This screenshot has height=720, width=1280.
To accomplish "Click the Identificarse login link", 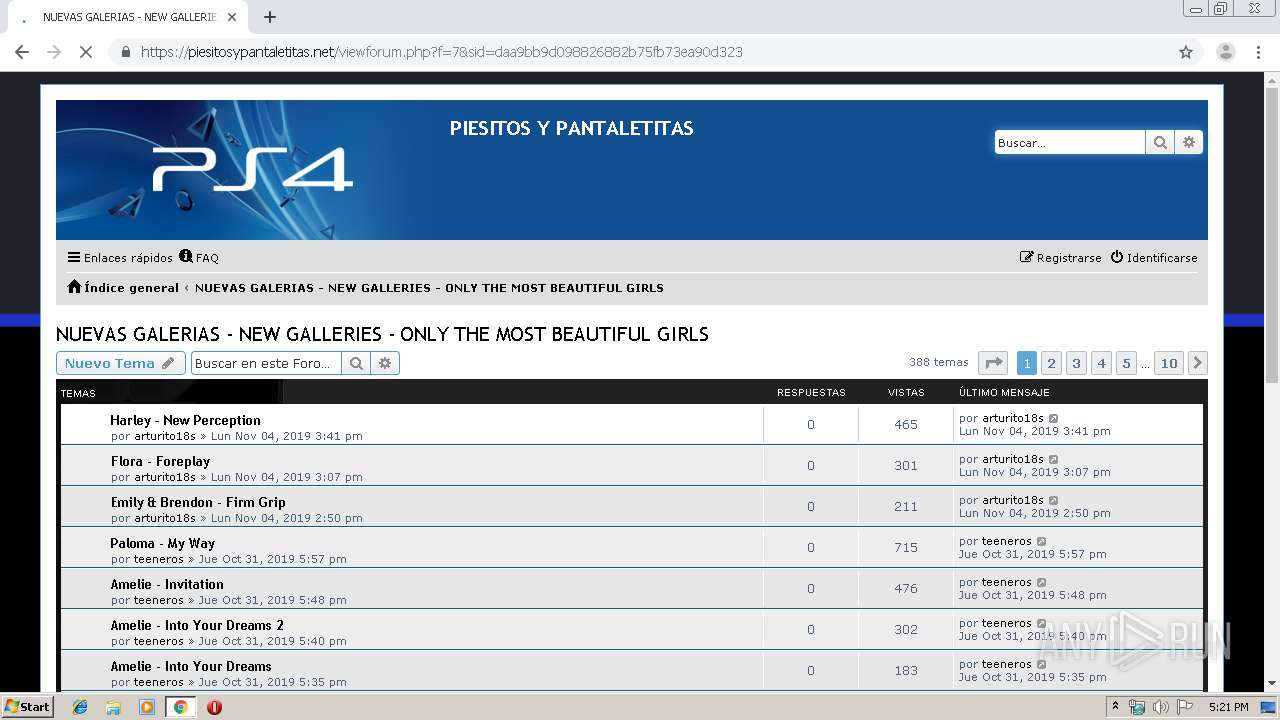I will pos(1154,258).
